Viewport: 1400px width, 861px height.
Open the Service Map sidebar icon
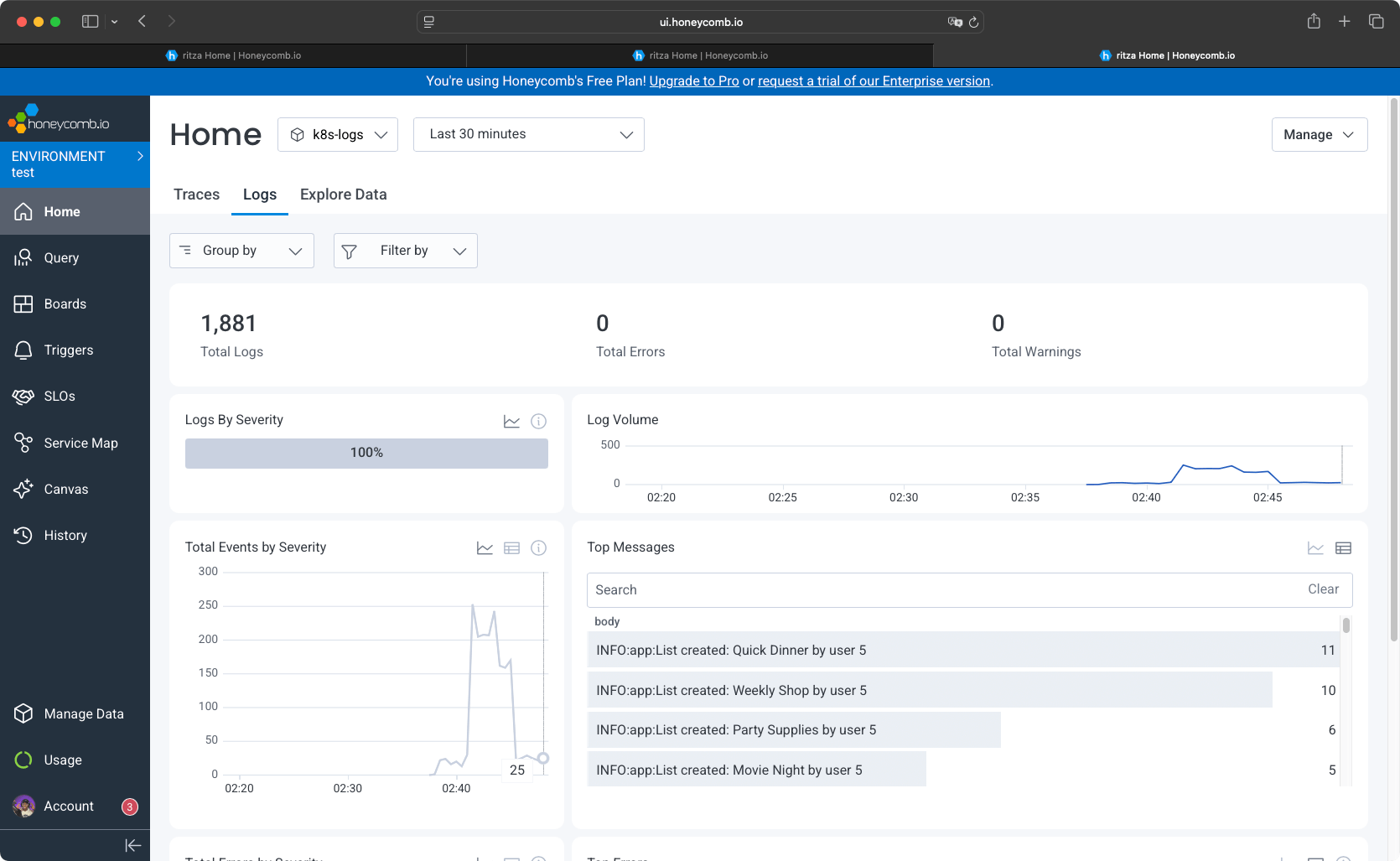(23, 443)
